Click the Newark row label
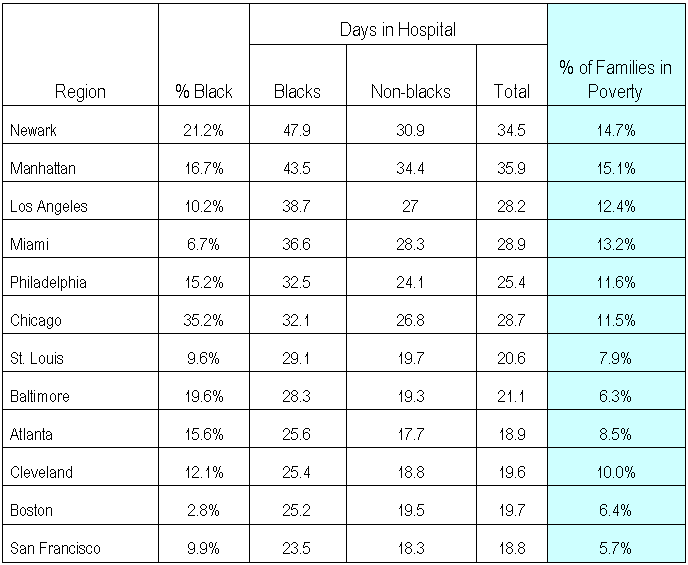Screen dimensions: 688x565 [32, 130]
